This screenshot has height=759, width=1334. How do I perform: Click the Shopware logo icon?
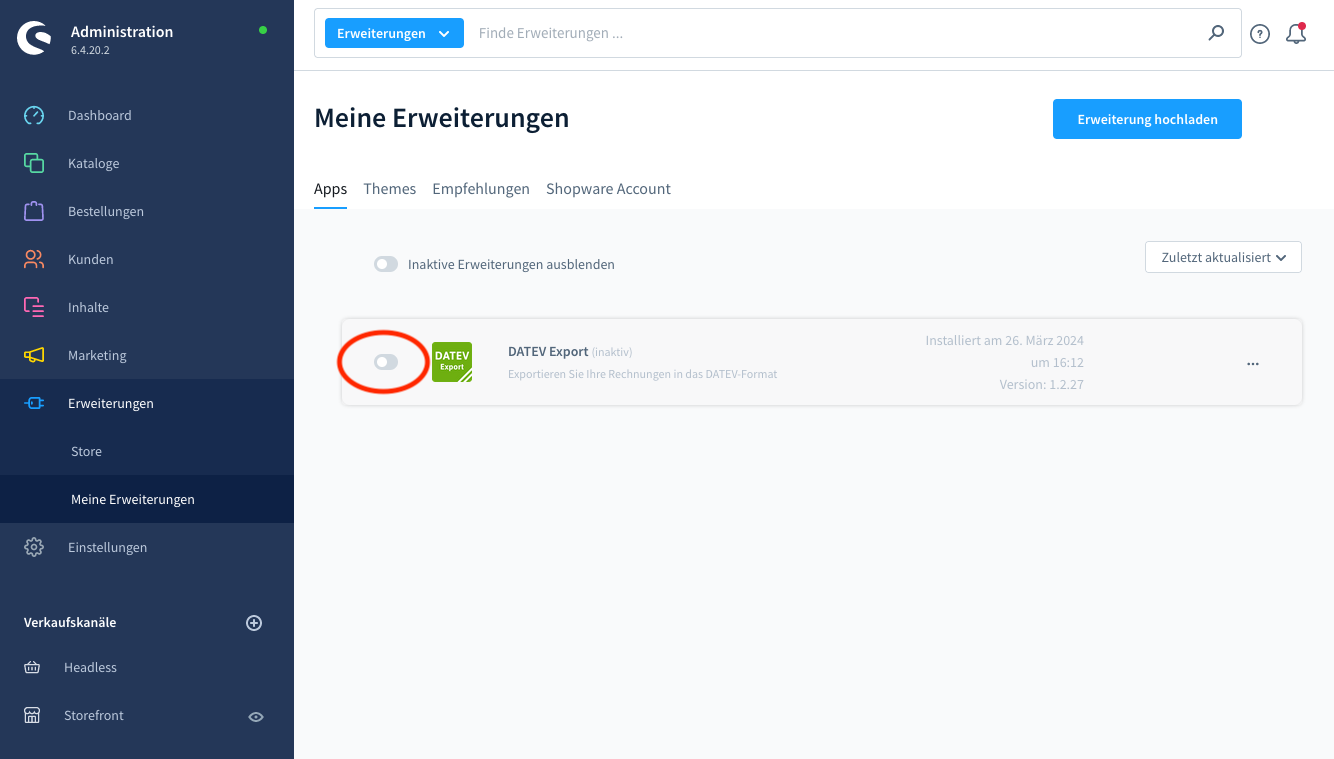click(x=34, y=39)
